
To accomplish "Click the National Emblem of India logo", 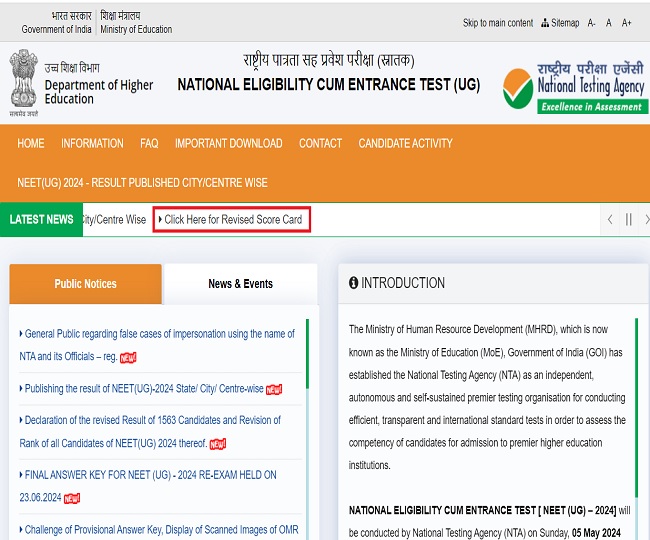I will pos(24,82).
